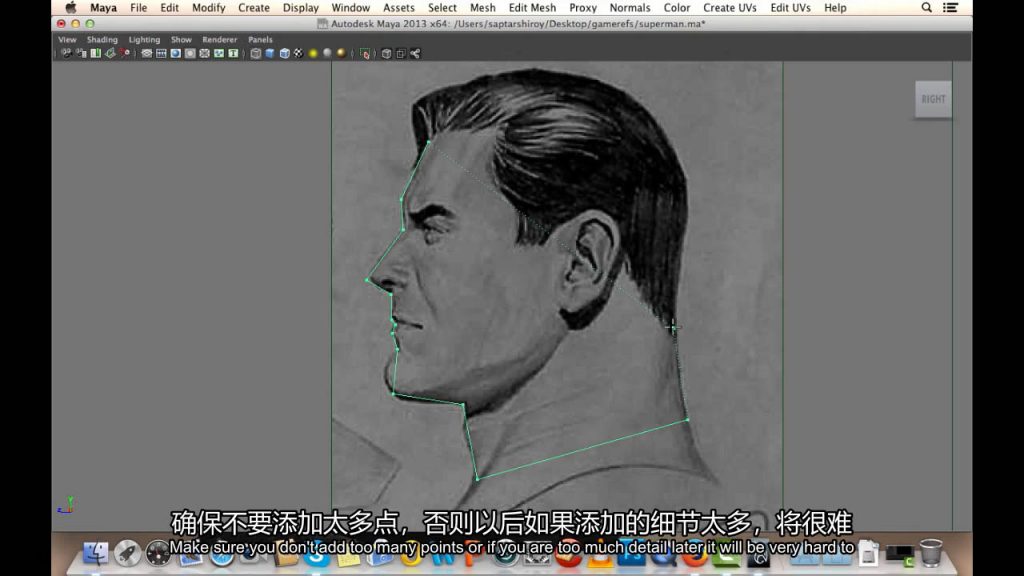
Task: Click the curve point at the chin
Action: 393,394
